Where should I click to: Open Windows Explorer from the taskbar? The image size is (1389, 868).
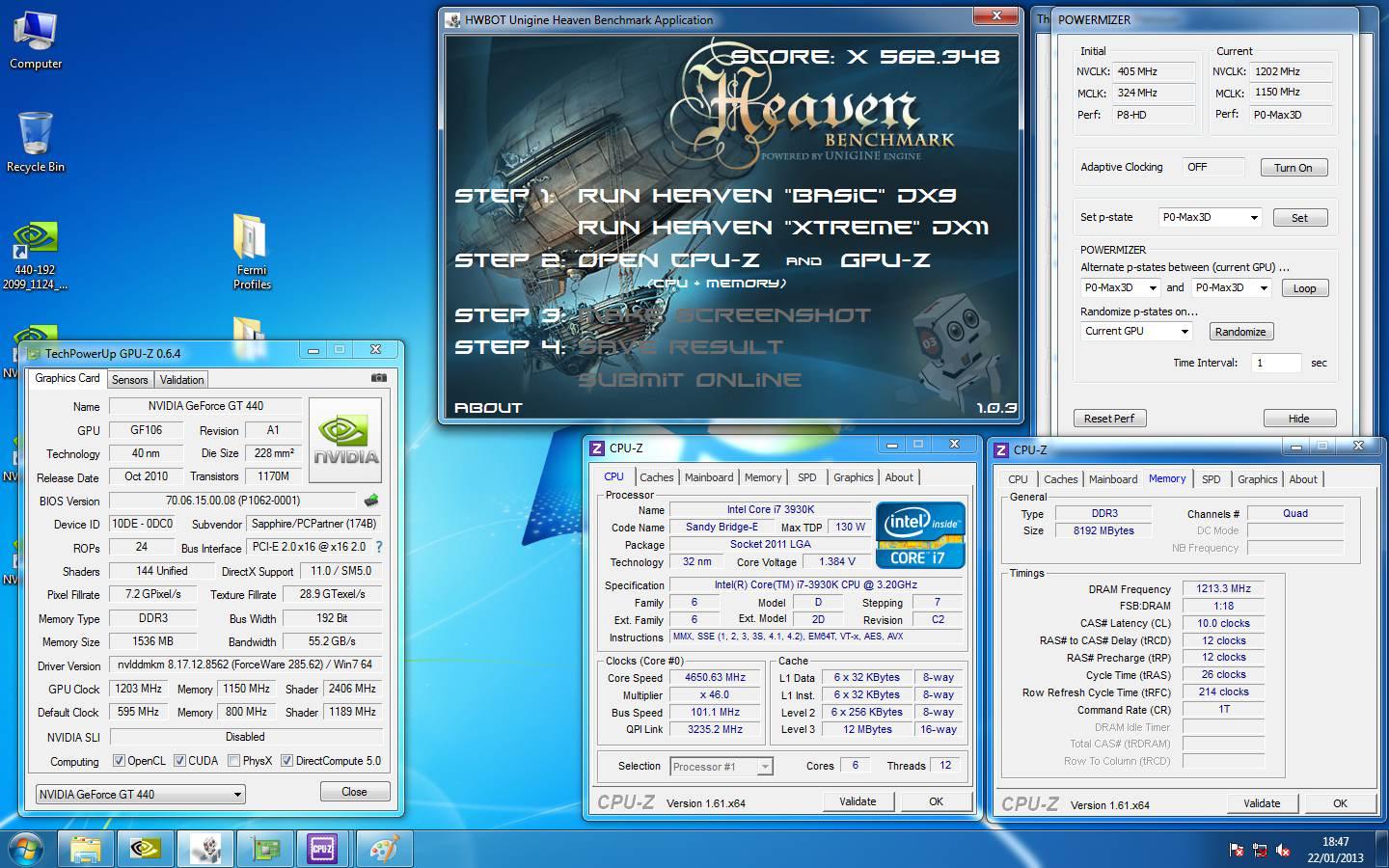tap(86, 849)
